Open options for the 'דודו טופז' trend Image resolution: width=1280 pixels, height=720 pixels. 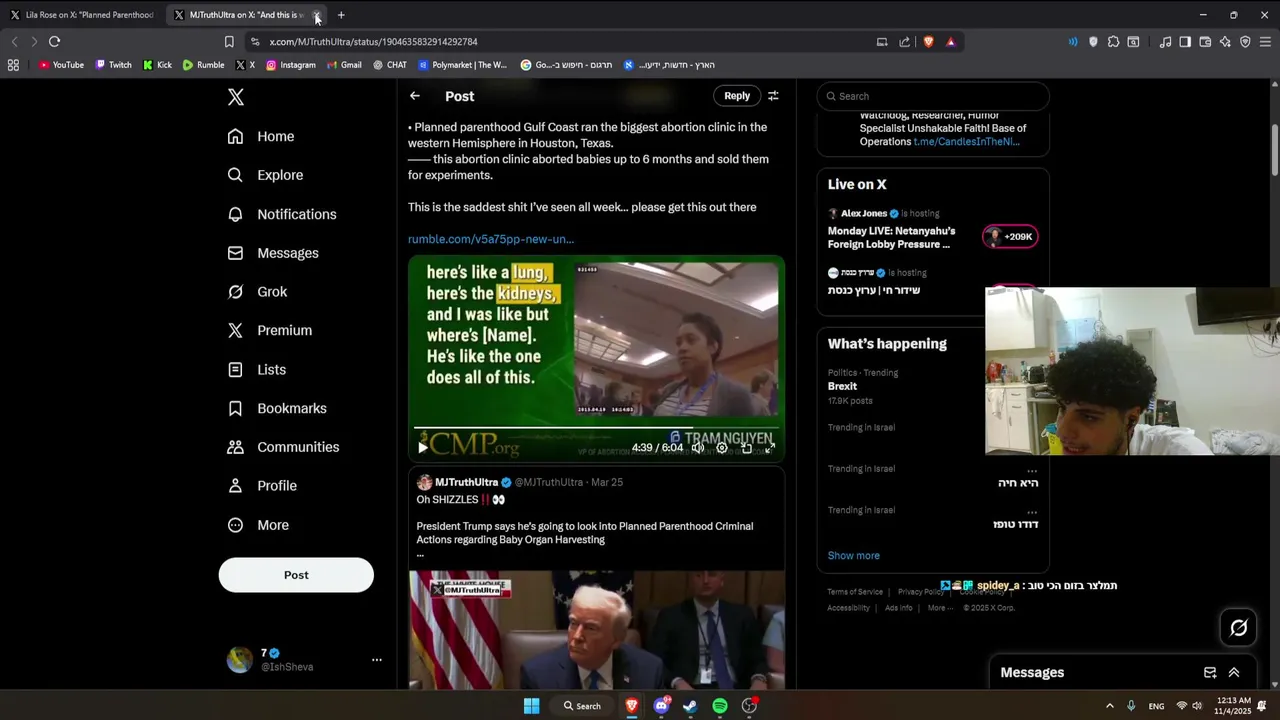coord(1032,511)
